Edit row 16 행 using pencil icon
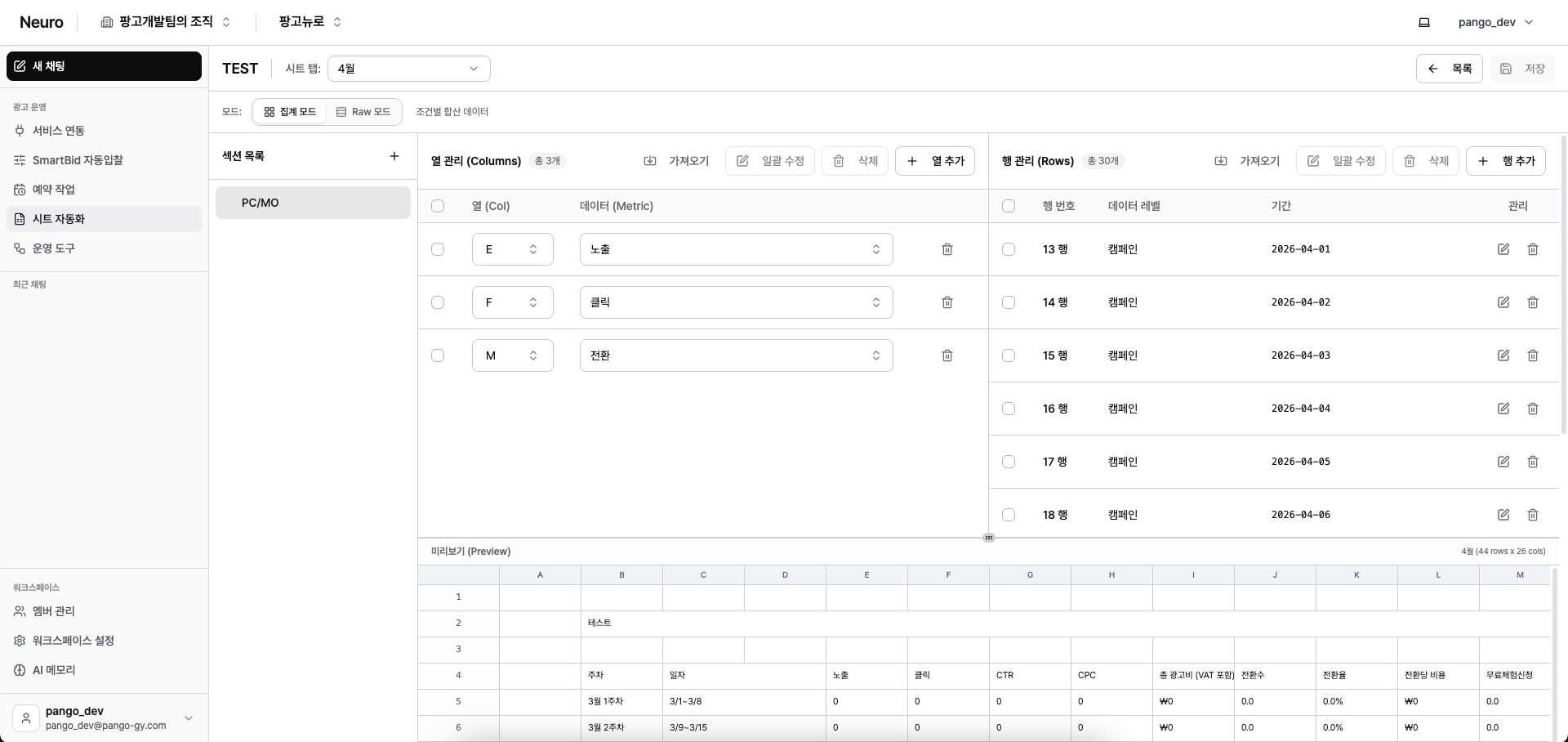 click(1503, 409)
